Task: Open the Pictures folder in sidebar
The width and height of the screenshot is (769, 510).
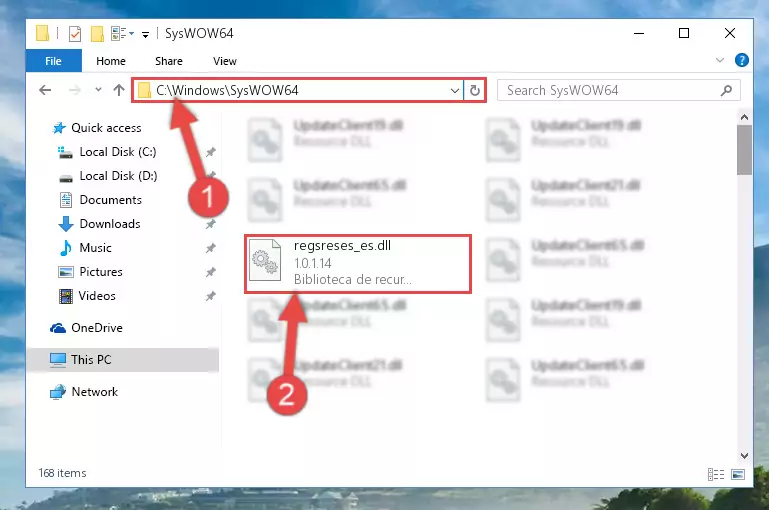Action: pyautogui.click(x=101, y=272)
